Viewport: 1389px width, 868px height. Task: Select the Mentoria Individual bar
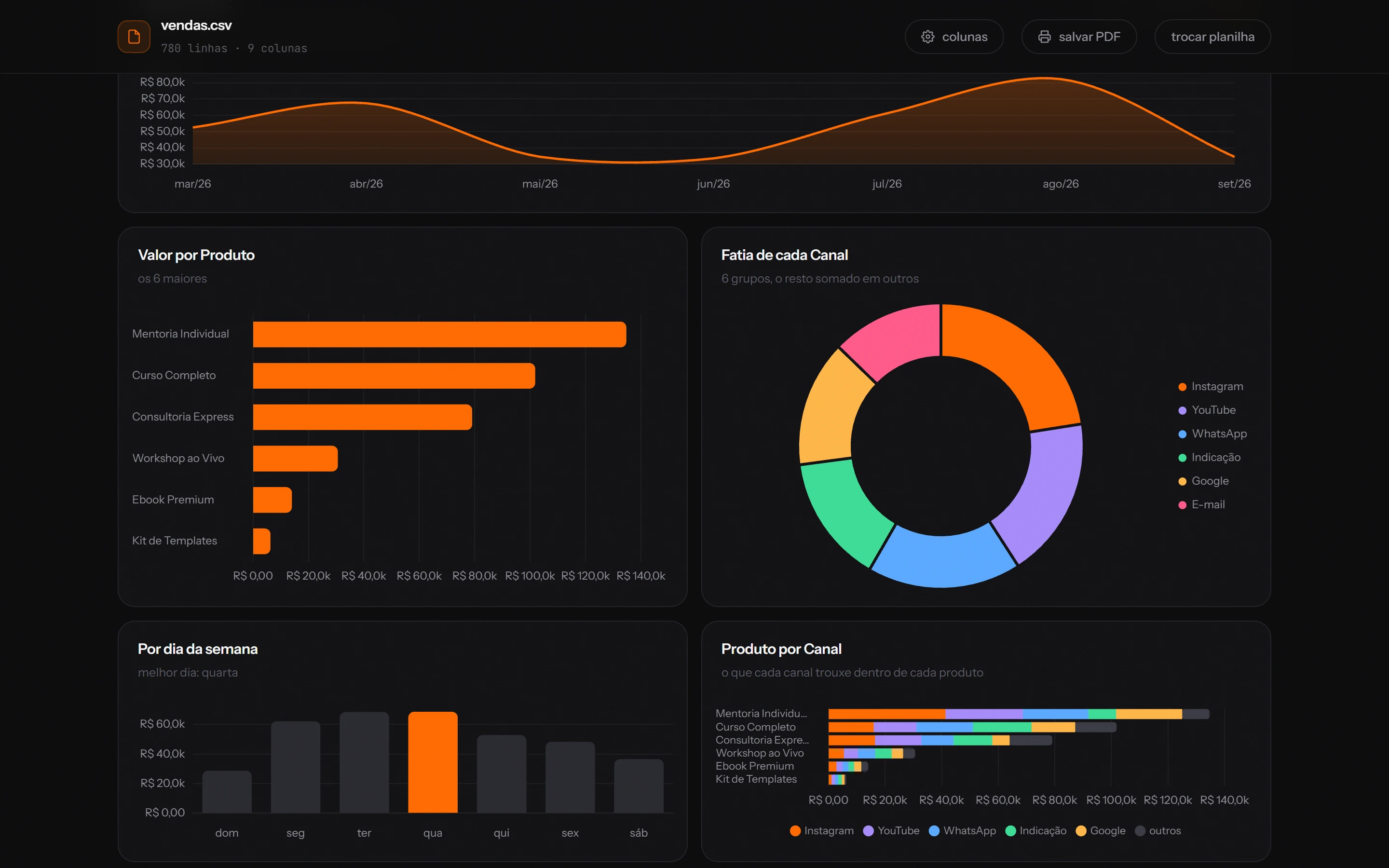[440, 334]
